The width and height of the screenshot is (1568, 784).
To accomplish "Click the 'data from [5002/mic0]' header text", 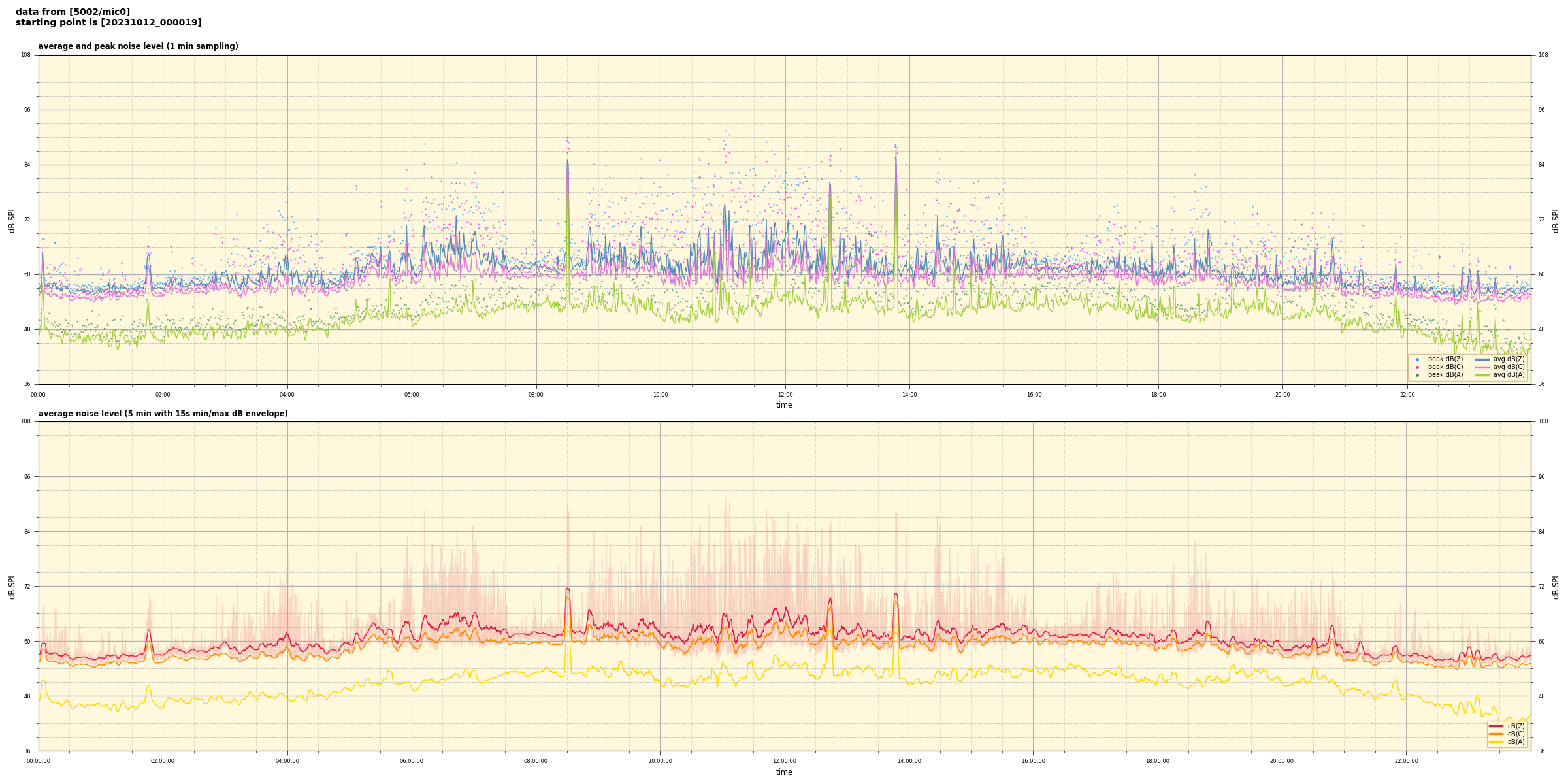I will coord(73,12).
